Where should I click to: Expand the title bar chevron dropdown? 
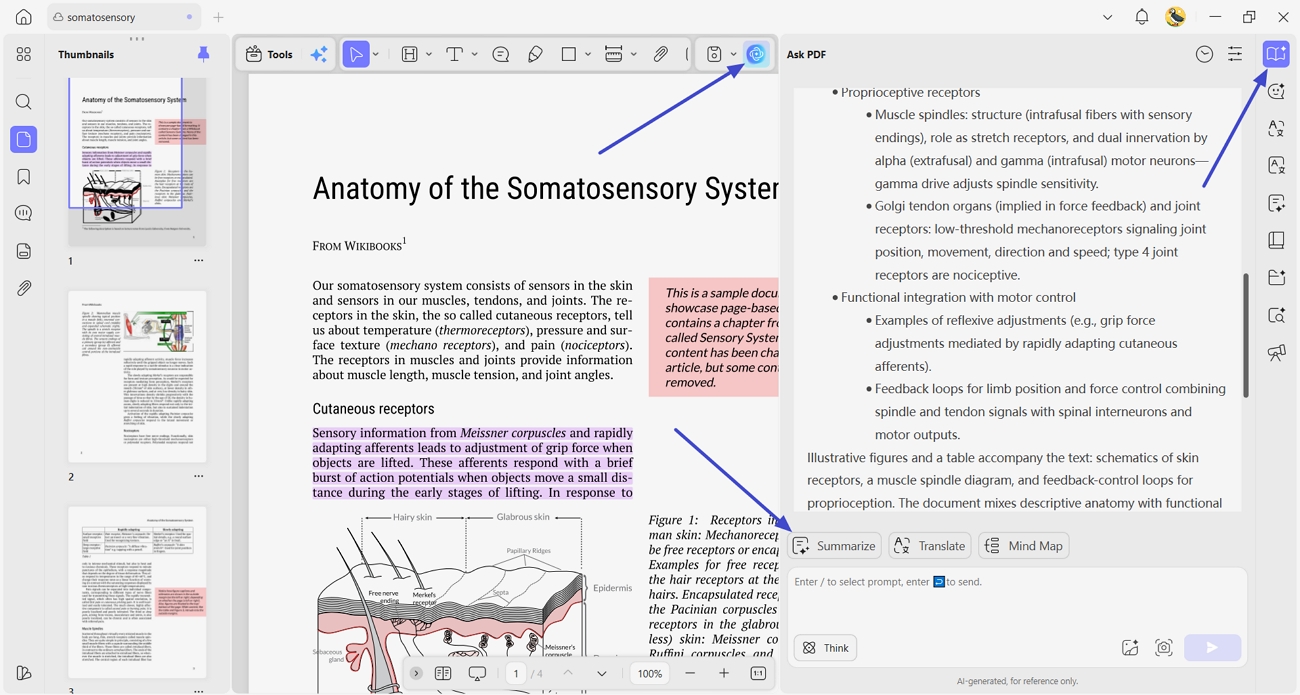(1107, 17)
